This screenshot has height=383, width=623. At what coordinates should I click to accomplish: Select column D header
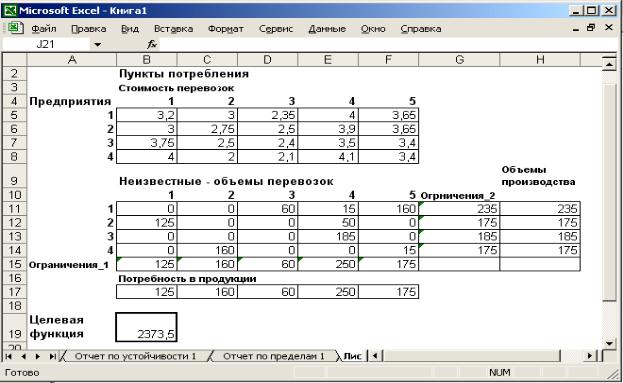tap(267, 60)
